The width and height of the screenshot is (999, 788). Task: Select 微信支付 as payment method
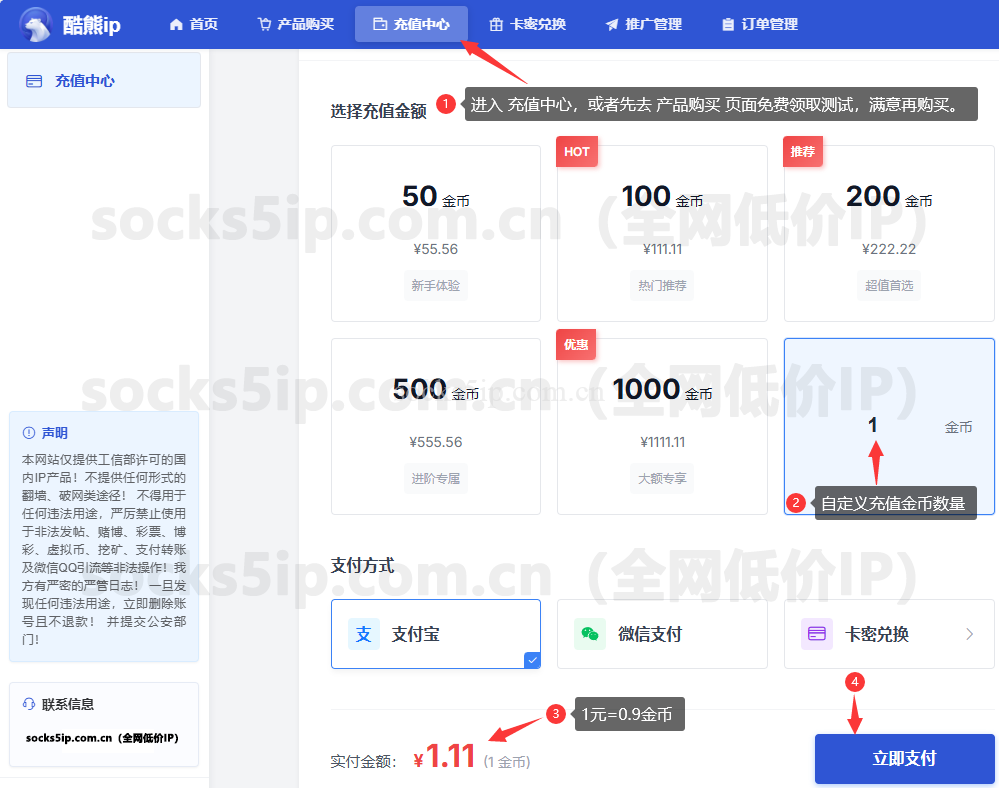click(x=662, y=634)
